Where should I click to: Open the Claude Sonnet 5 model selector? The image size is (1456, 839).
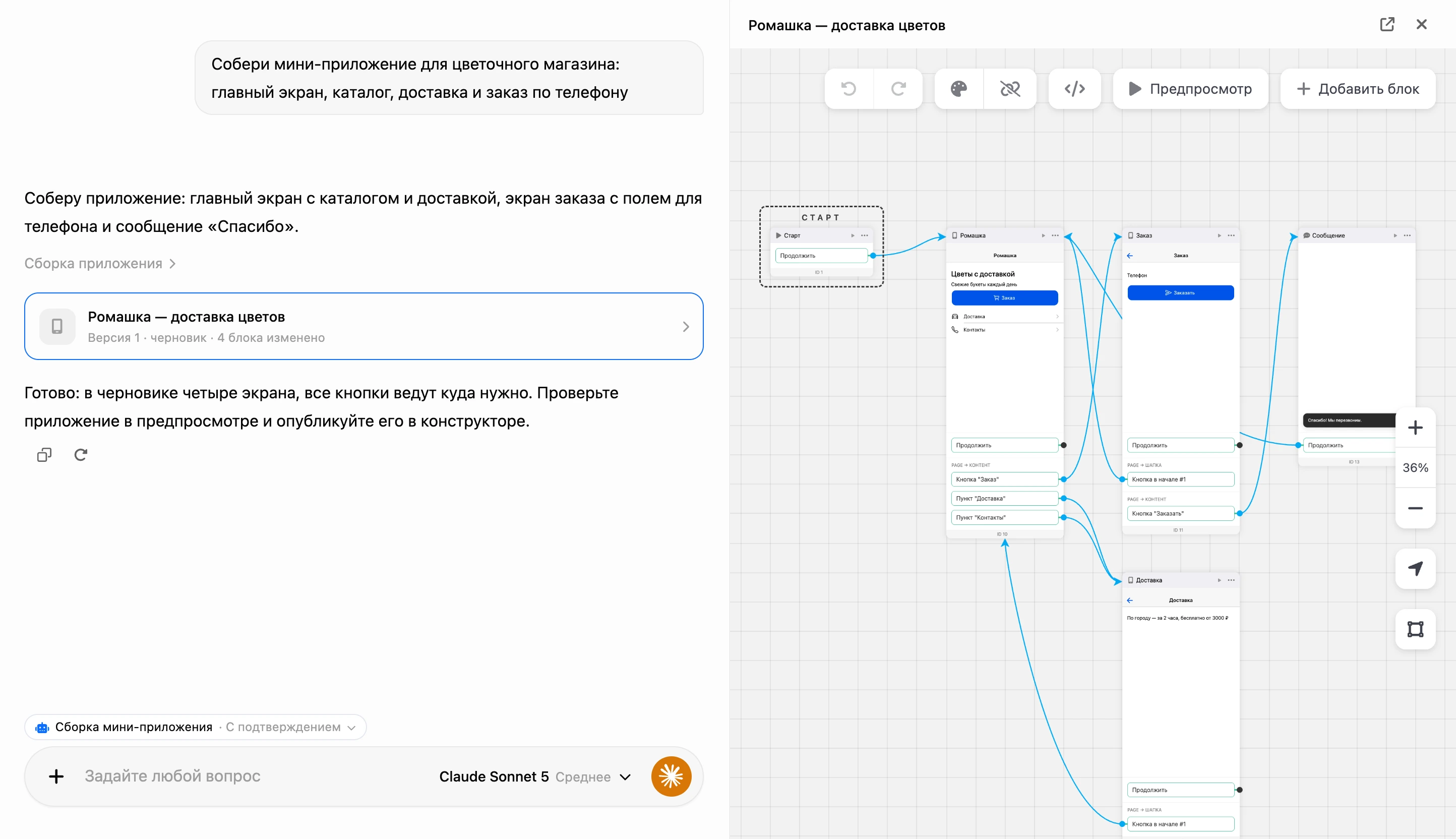click(x=535, y=777)
